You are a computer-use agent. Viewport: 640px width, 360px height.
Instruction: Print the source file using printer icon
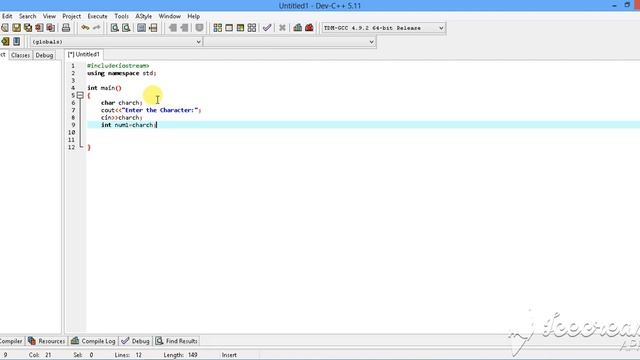(x=66, y=28)
